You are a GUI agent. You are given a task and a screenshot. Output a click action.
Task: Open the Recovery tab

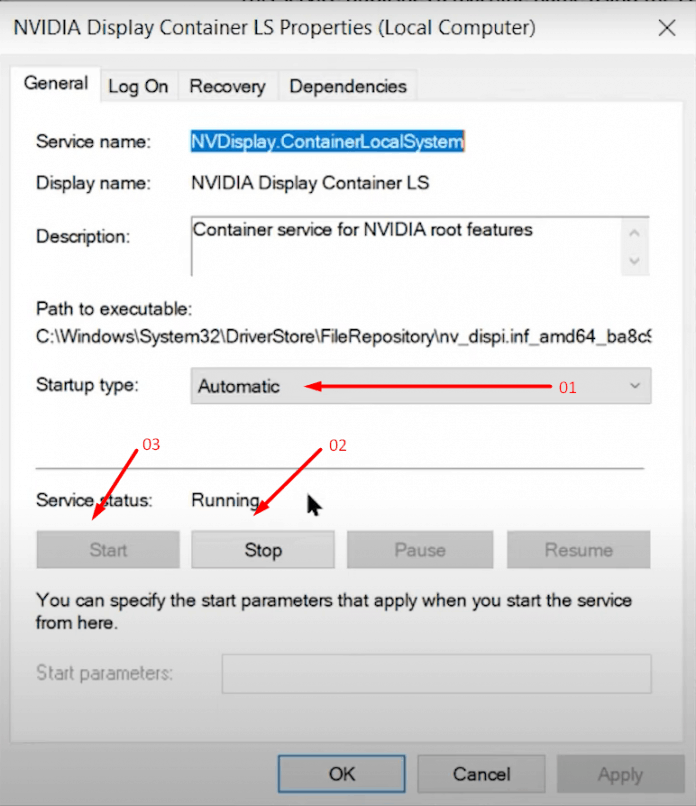[227, 86]
